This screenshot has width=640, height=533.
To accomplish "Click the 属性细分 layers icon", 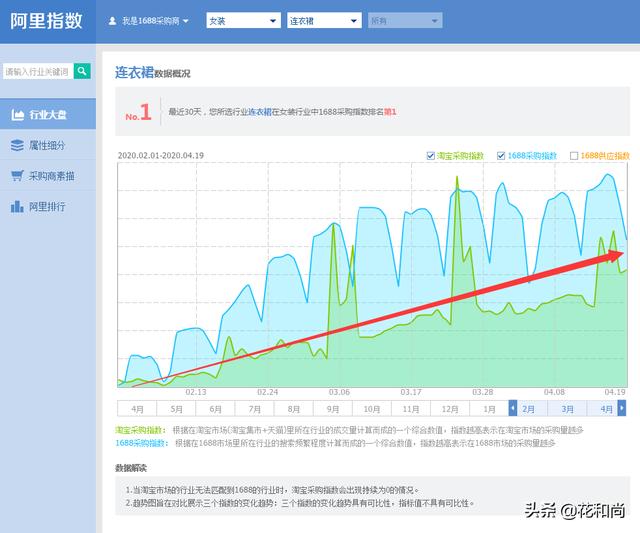I will click(x=17, y=145).
